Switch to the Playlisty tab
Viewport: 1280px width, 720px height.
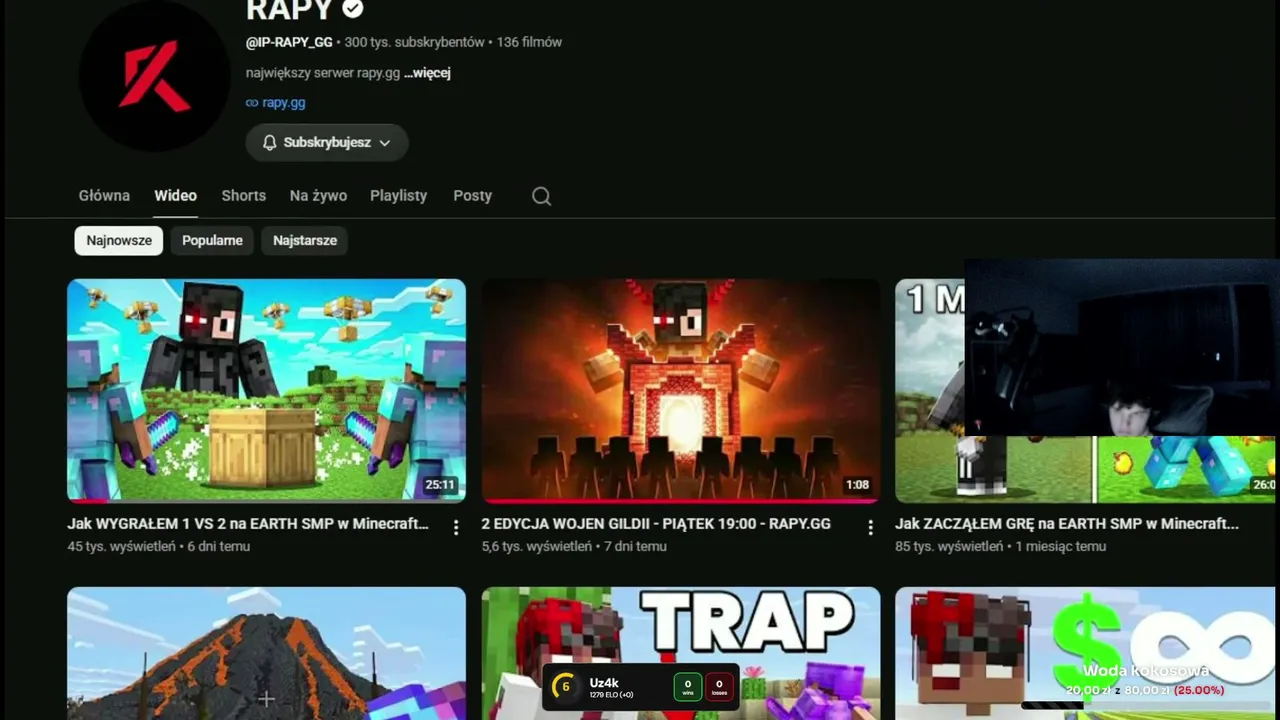pyautogui.click(x=398, y=196)
